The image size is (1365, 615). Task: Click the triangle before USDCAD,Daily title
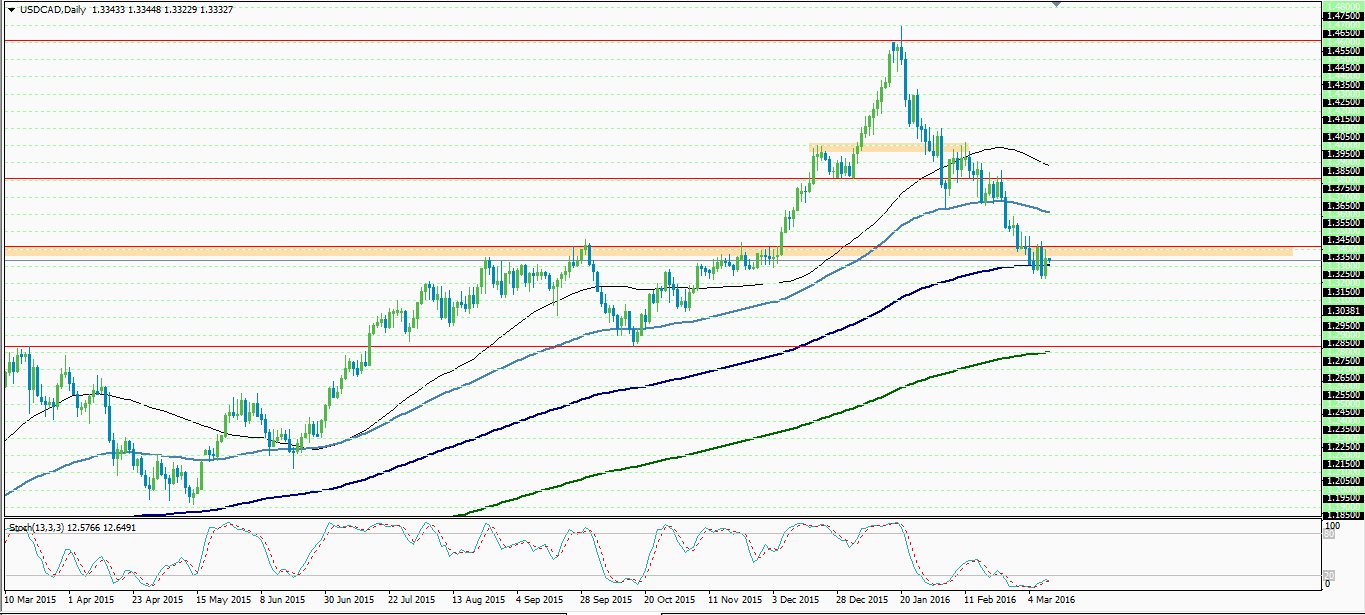coord(11,8)
